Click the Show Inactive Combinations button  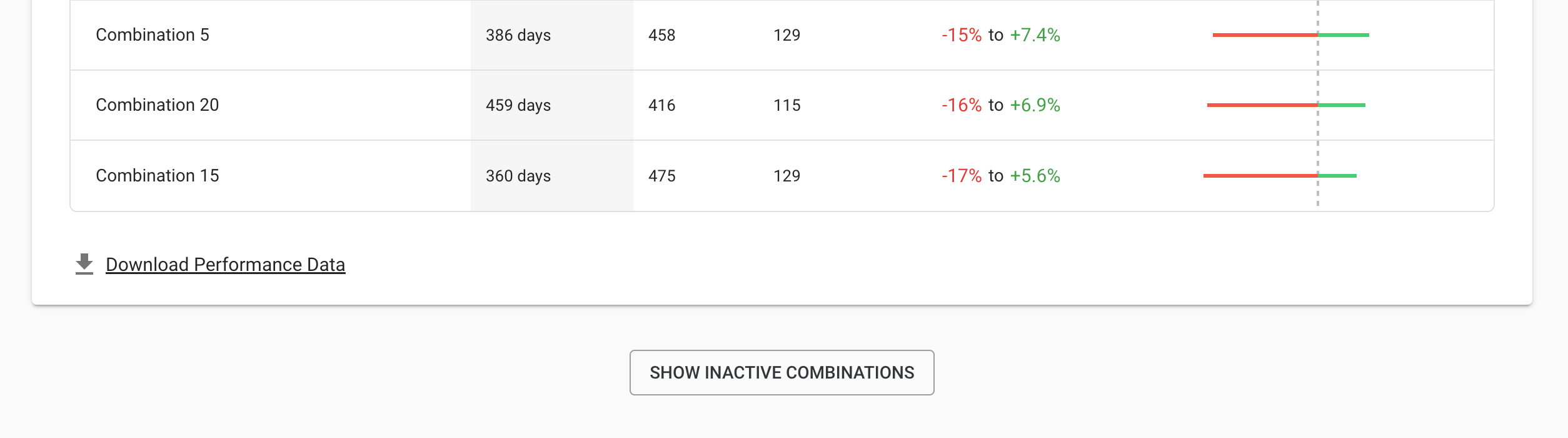[782, 372]
